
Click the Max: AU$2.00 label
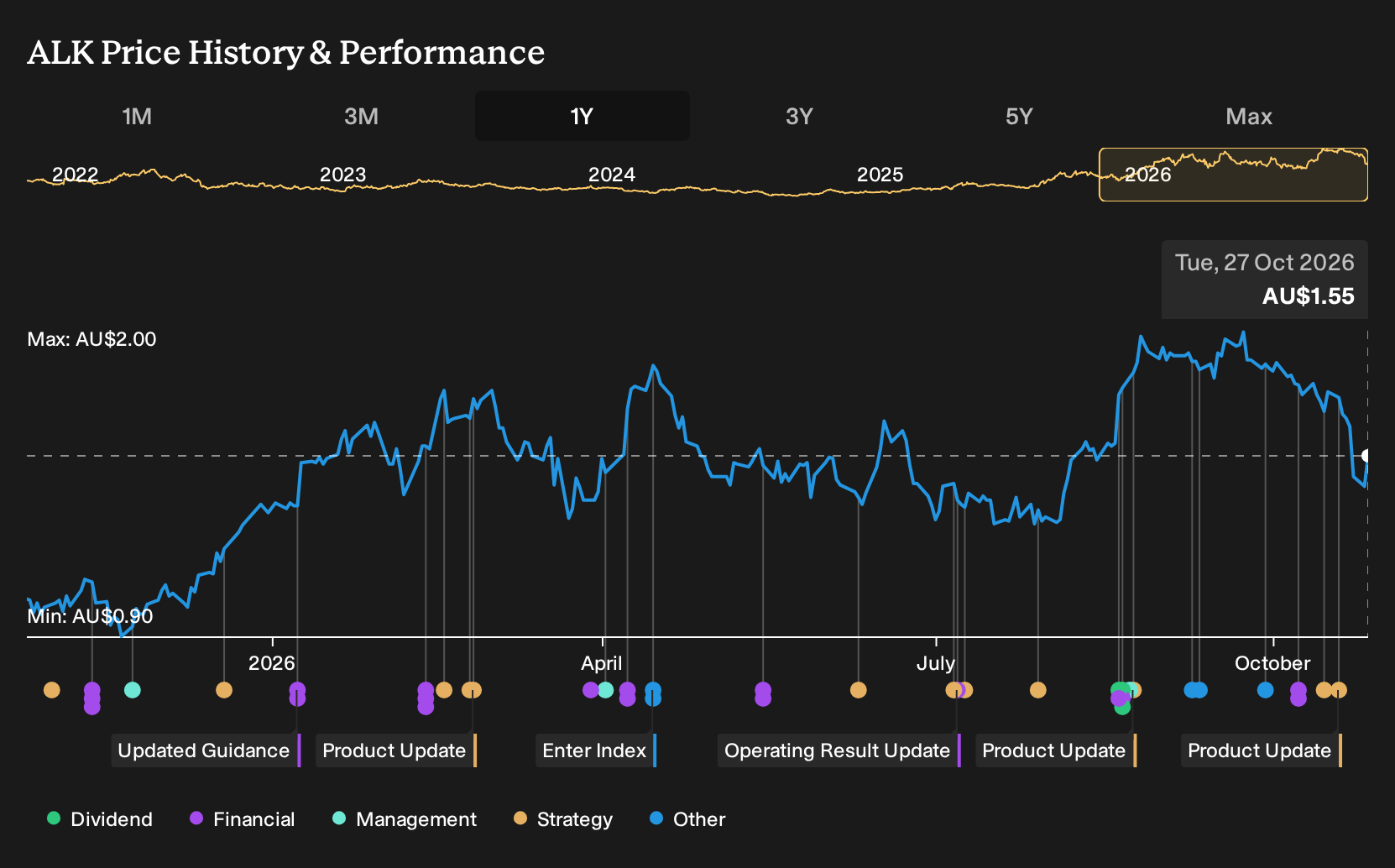(x=92, y=339)
